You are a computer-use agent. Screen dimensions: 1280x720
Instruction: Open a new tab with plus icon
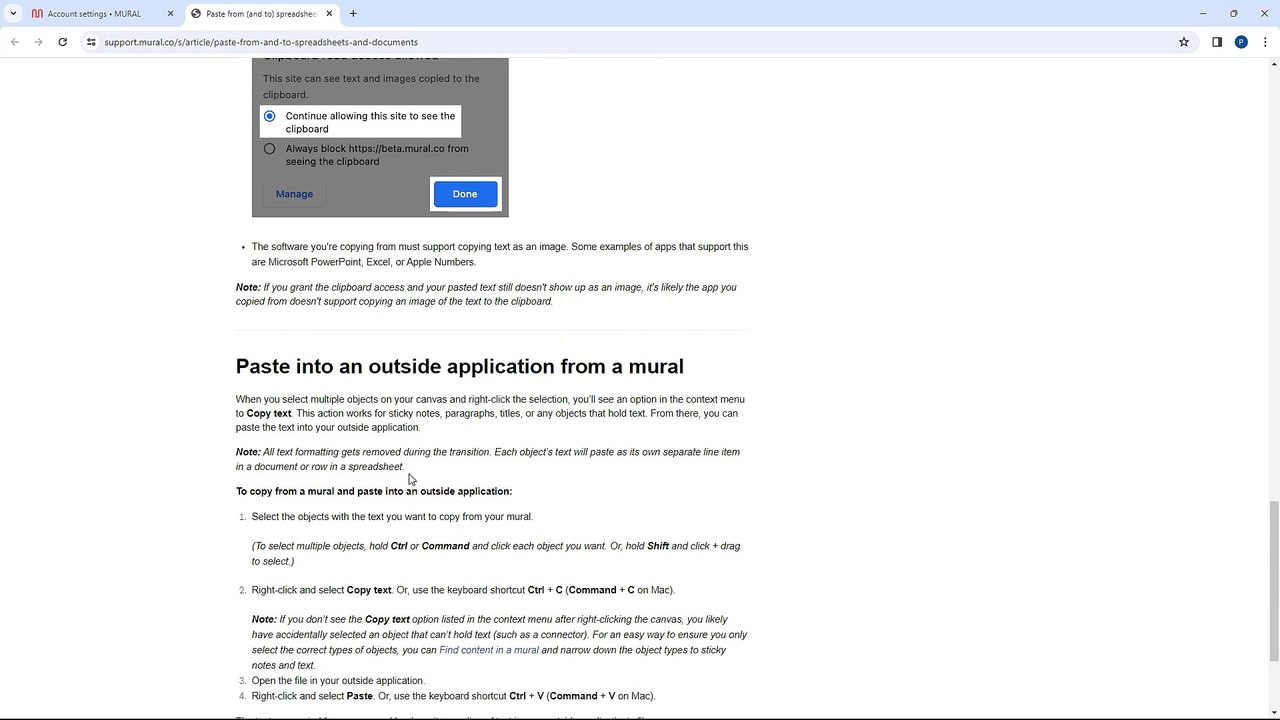click(x=353, y=14)
